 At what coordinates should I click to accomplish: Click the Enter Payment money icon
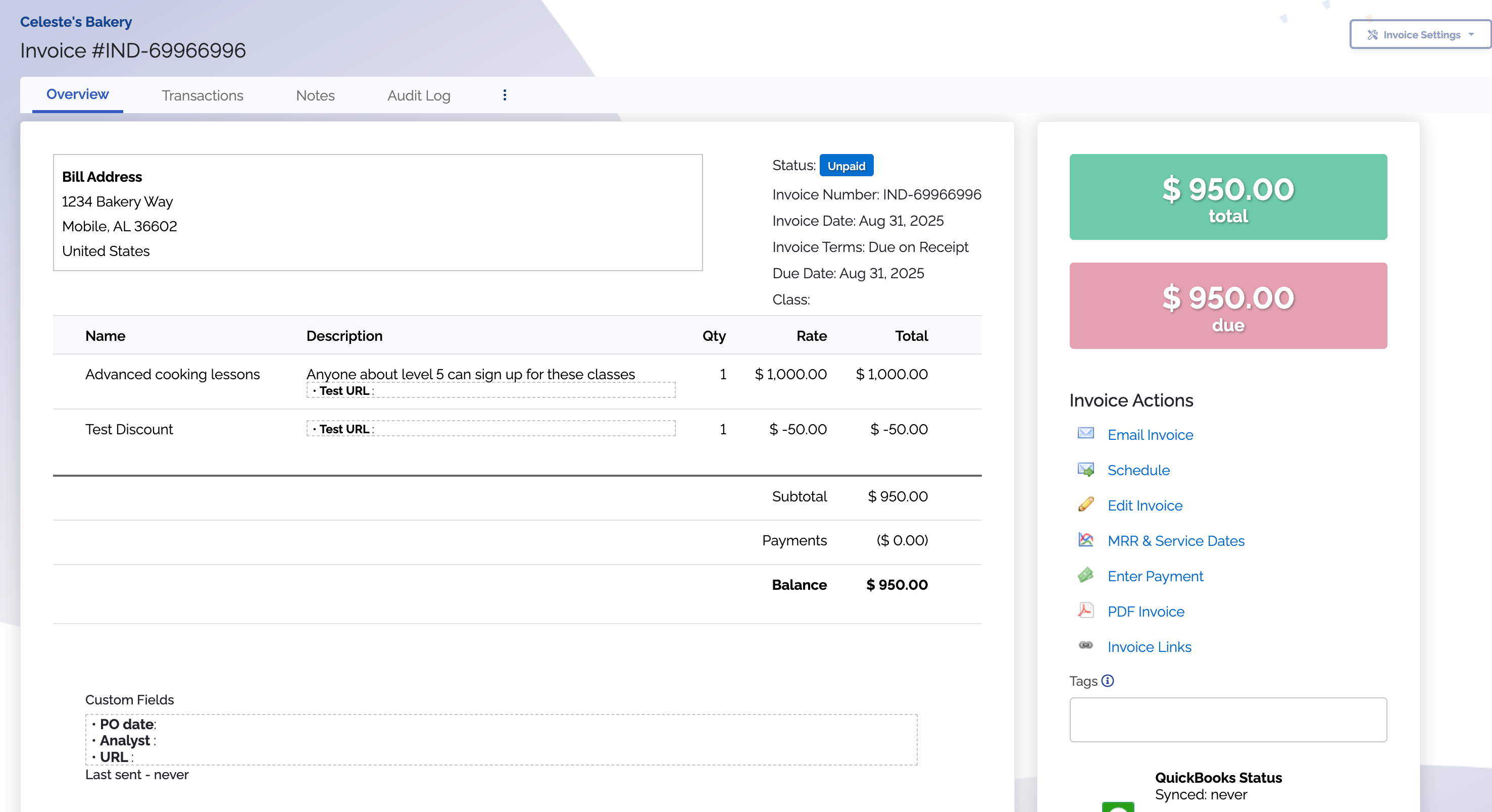tap(1085, 575)
